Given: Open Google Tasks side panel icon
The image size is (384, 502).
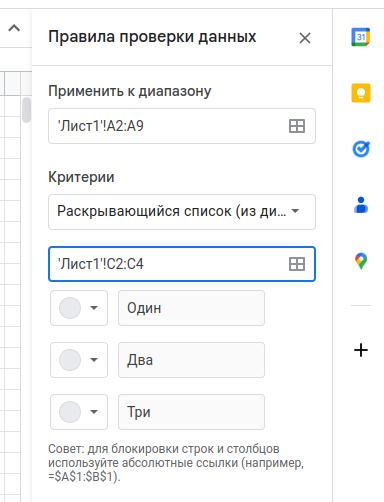Looking at the screenshot, I should (361, 149).
